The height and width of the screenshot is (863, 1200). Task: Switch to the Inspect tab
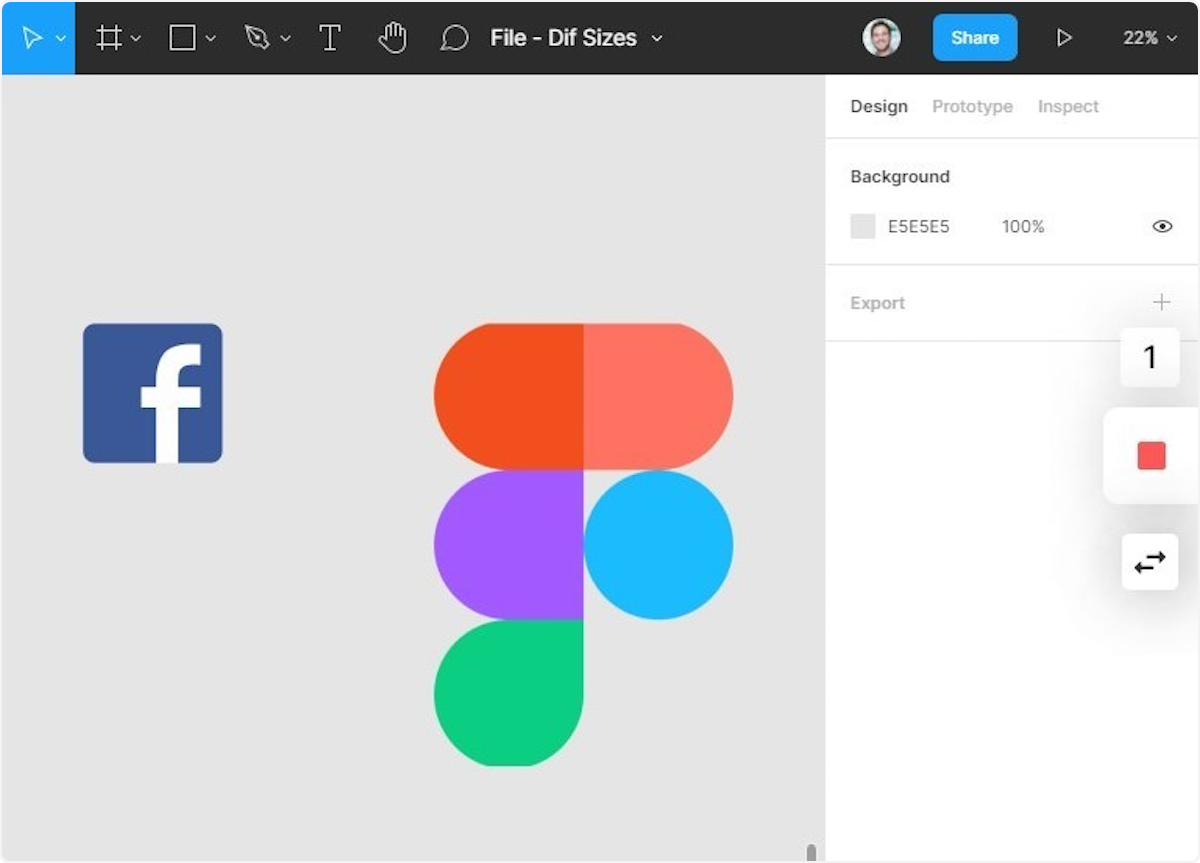pos(1068,106)
